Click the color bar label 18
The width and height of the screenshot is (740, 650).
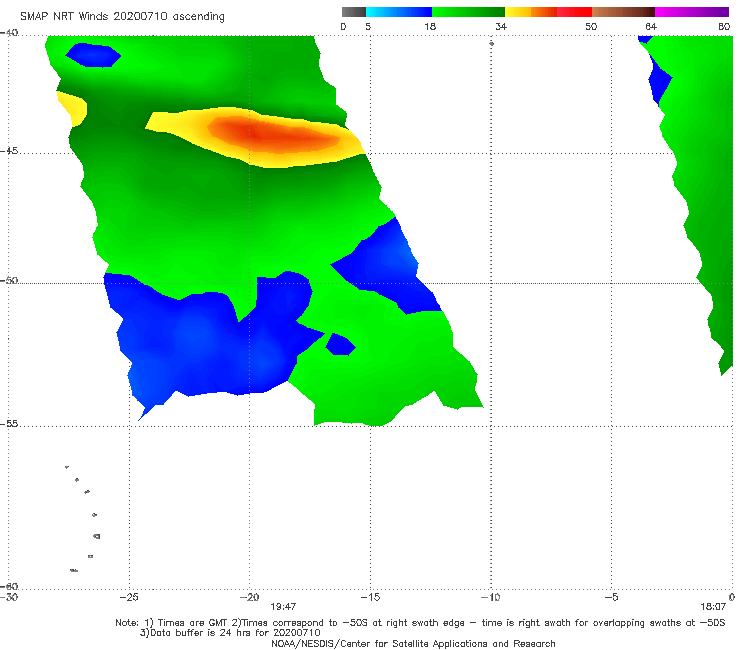[430, 26]
